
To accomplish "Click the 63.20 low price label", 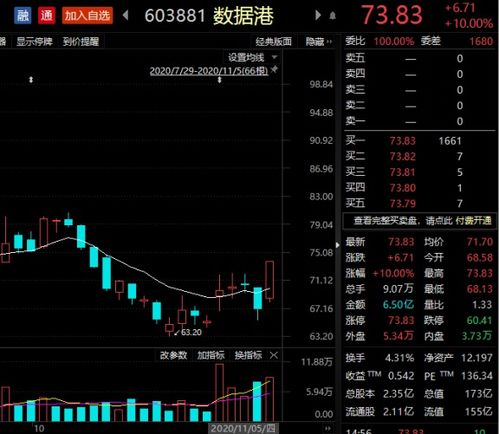I will click(191, 332).
